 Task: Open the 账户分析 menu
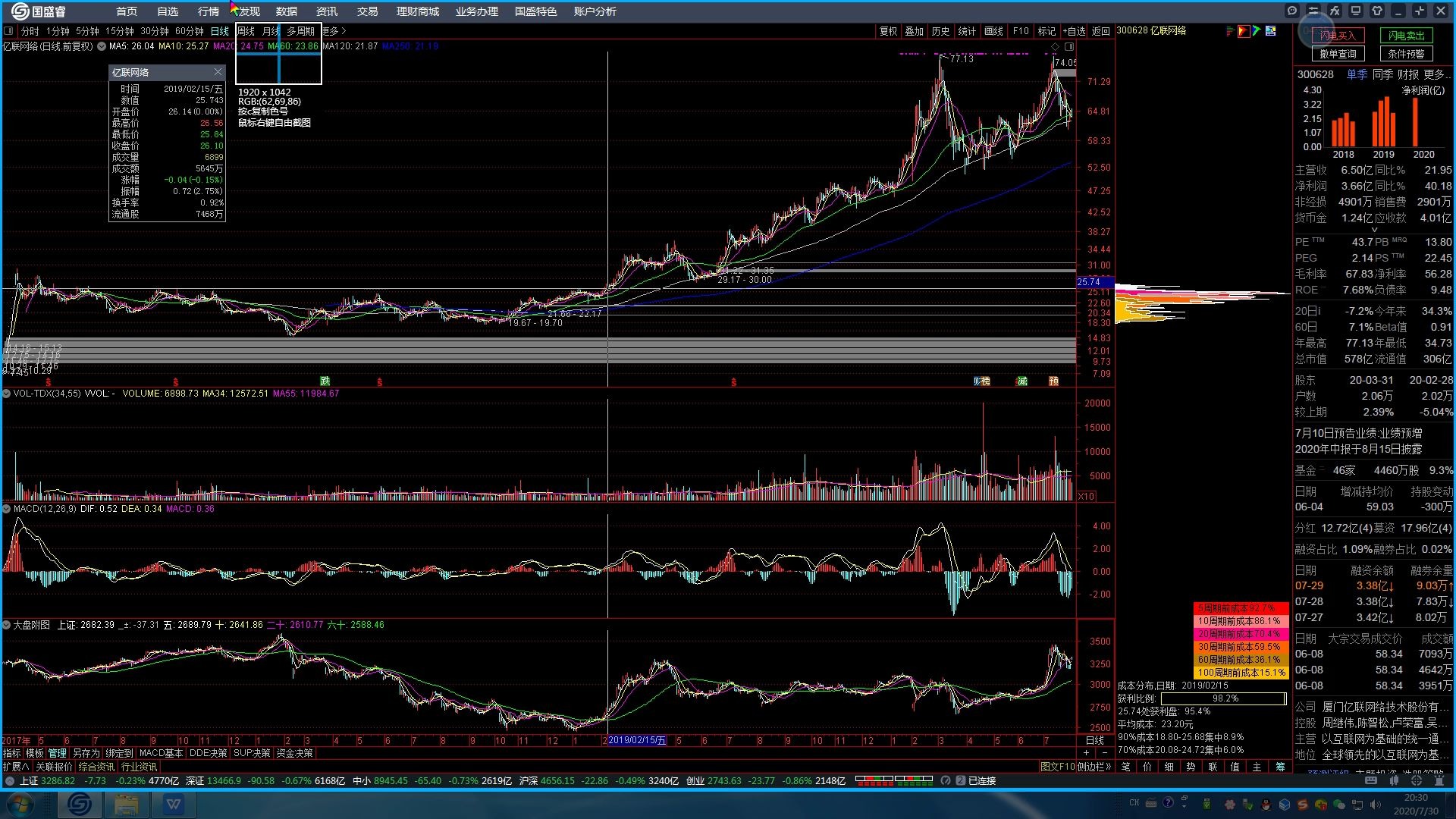pyautogui.click(x=595, y=11)
